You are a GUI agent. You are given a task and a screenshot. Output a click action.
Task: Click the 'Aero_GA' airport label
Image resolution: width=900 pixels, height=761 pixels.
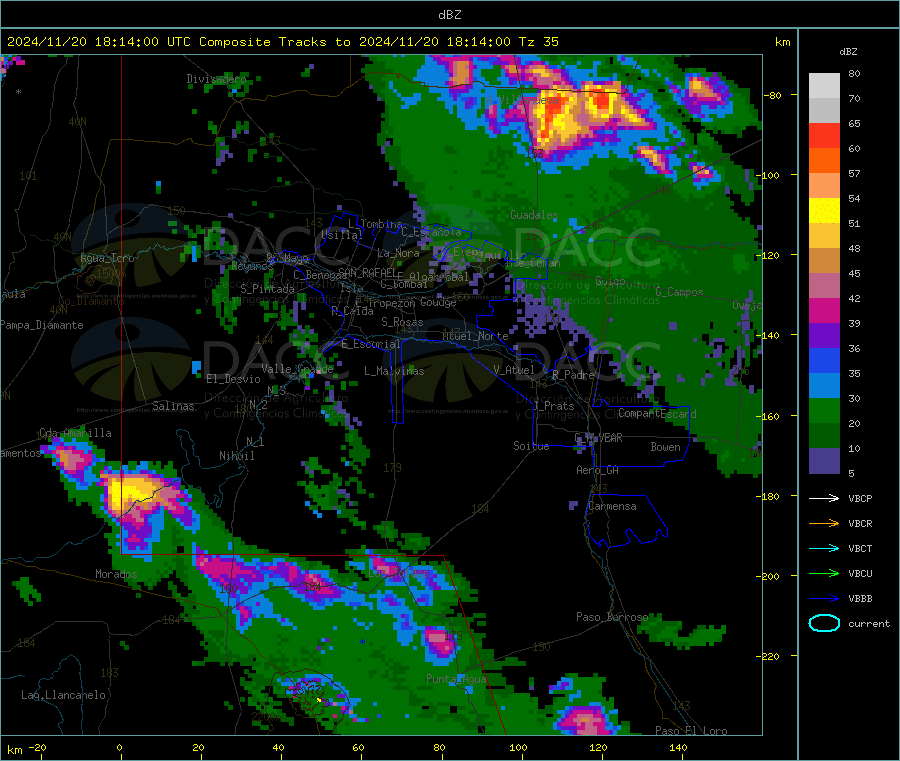point(598,470)
